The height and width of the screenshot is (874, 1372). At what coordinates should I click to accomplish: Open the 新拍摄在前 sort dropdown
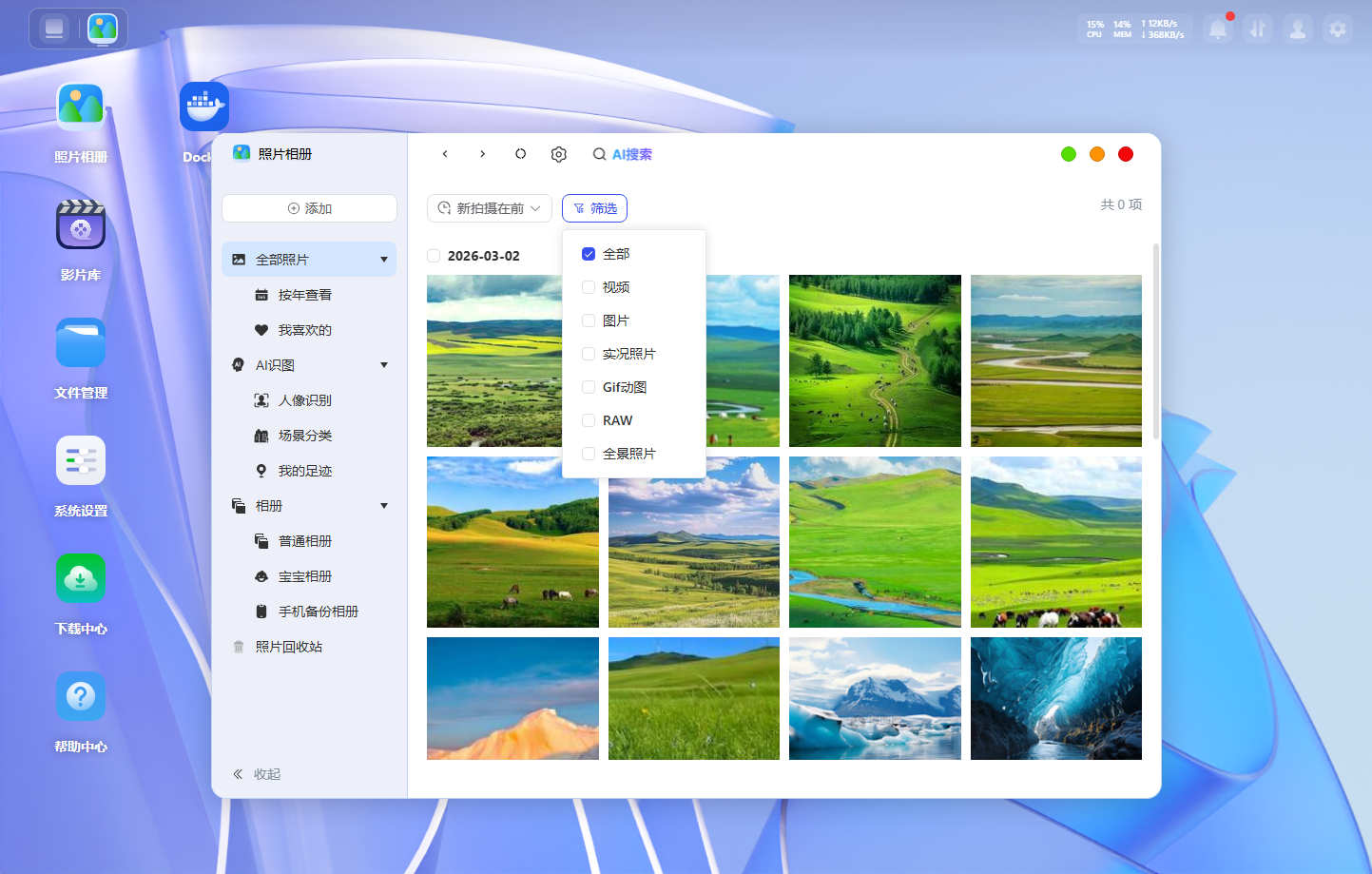(x=490, y=208)
